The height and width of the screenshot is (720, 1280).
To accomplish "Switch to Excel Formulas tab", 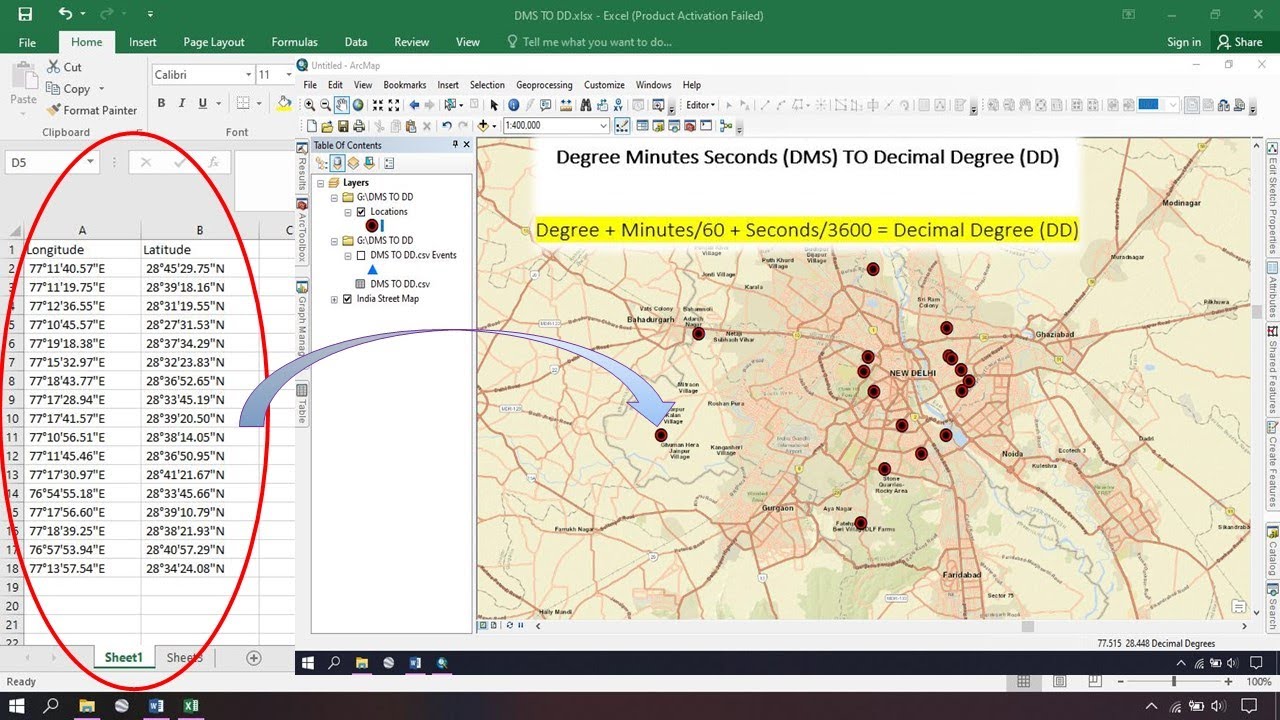I will pyautogui.click(x=294, y=42).
